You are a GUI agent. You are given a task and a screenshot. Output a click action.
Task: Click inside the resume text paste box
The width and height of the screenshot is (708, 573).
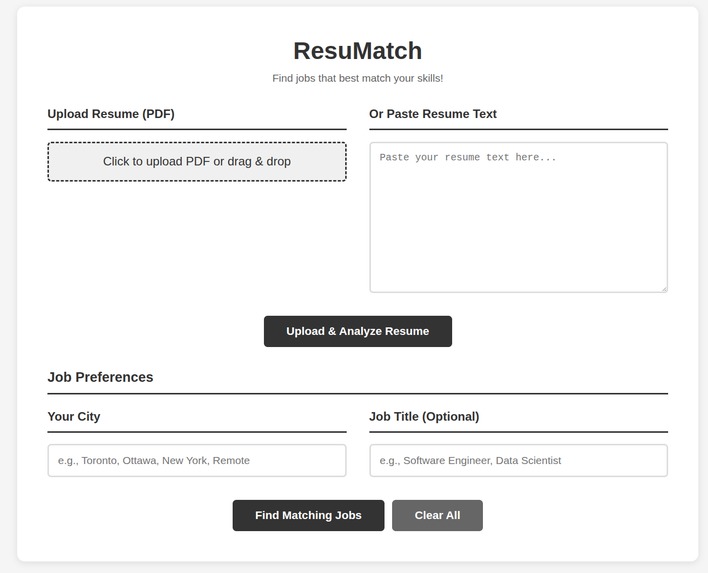coord(518,217)
